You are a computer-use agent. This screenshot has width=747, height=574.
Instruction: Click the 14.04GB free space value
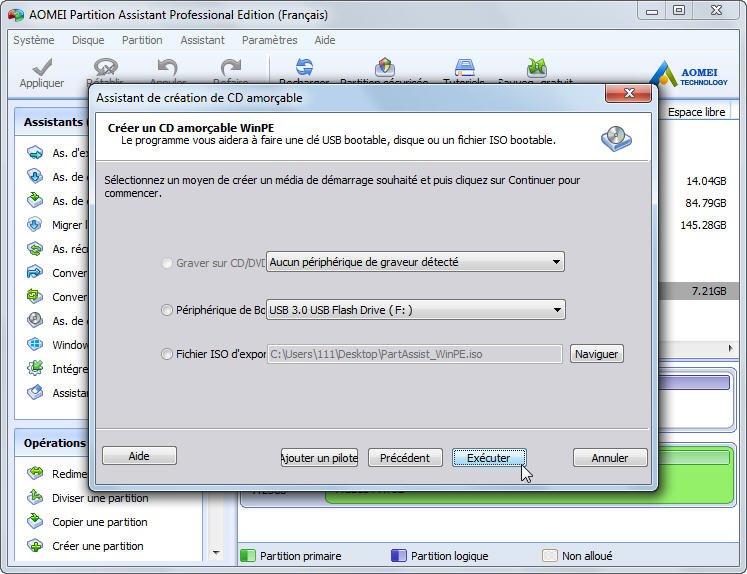click(x=707, y=181)
